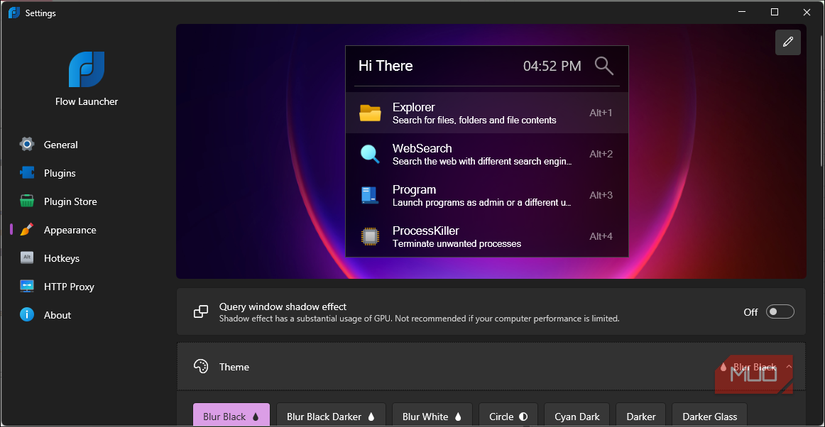Click the Flow Launcher title bar icon
This screenshot has width=825, height=427.
[x=14, y=13]
